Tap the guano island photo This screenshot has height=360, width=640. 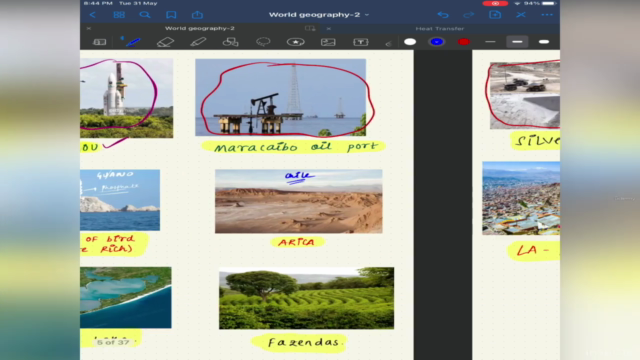pos(120,200)
